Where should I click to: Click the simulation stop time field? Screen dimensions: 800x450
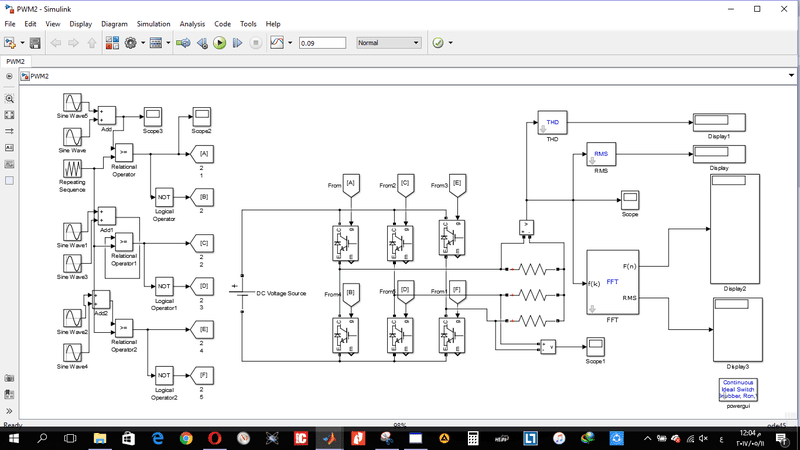point(321,43)
